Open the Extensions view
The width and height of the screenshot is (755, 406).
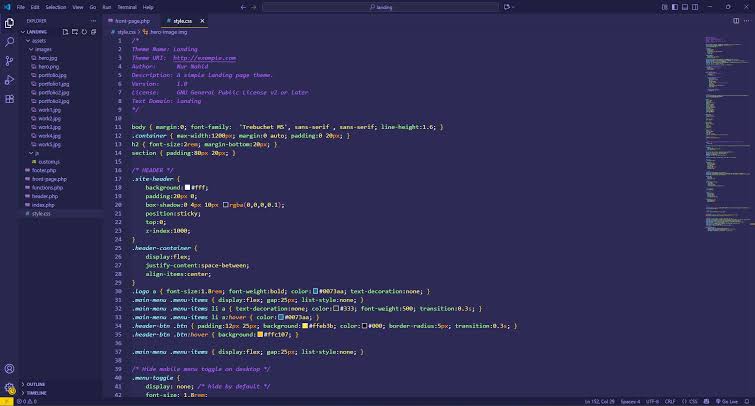point(9,99)
